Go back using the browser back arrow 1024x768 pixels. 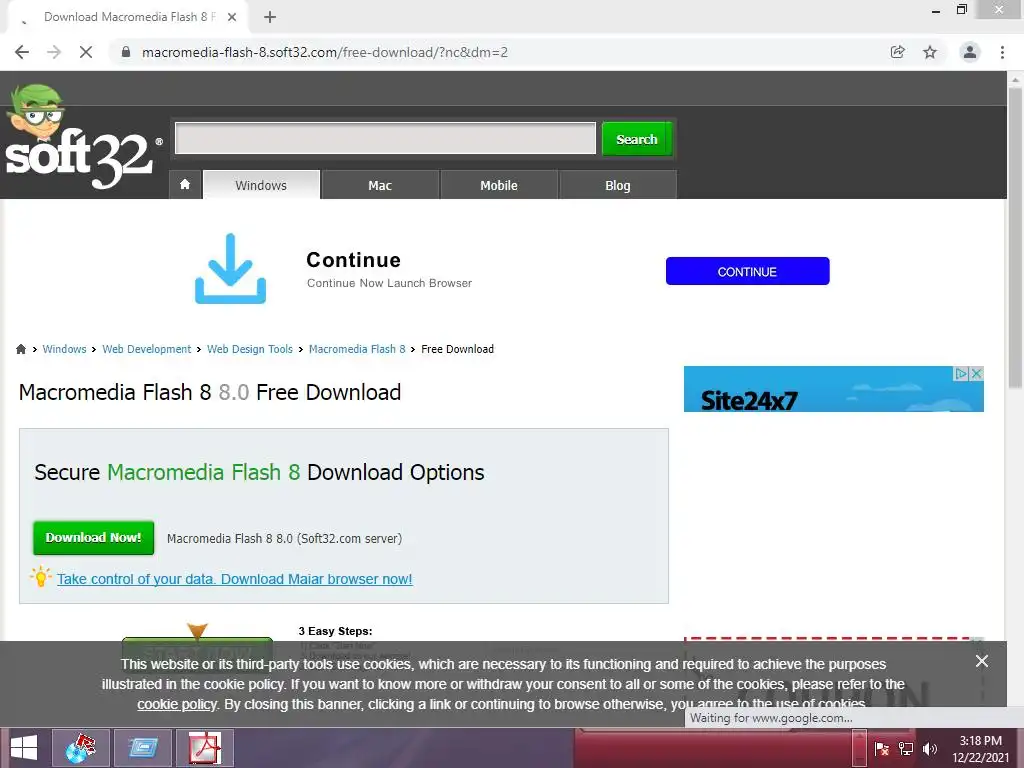(22, 52)
